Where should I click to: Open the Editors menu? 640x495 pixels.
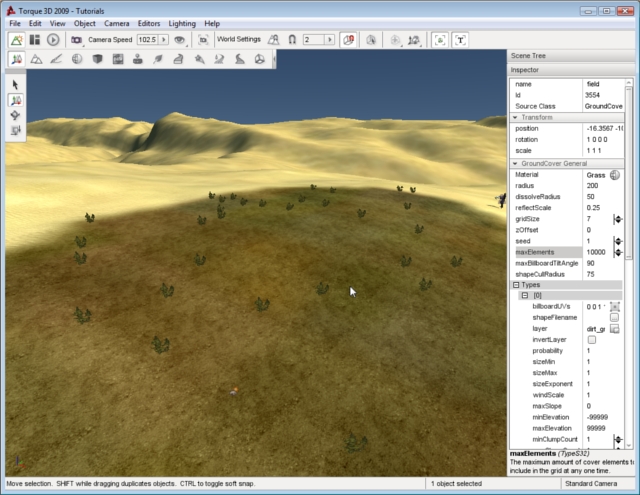[x=149, y=23]
